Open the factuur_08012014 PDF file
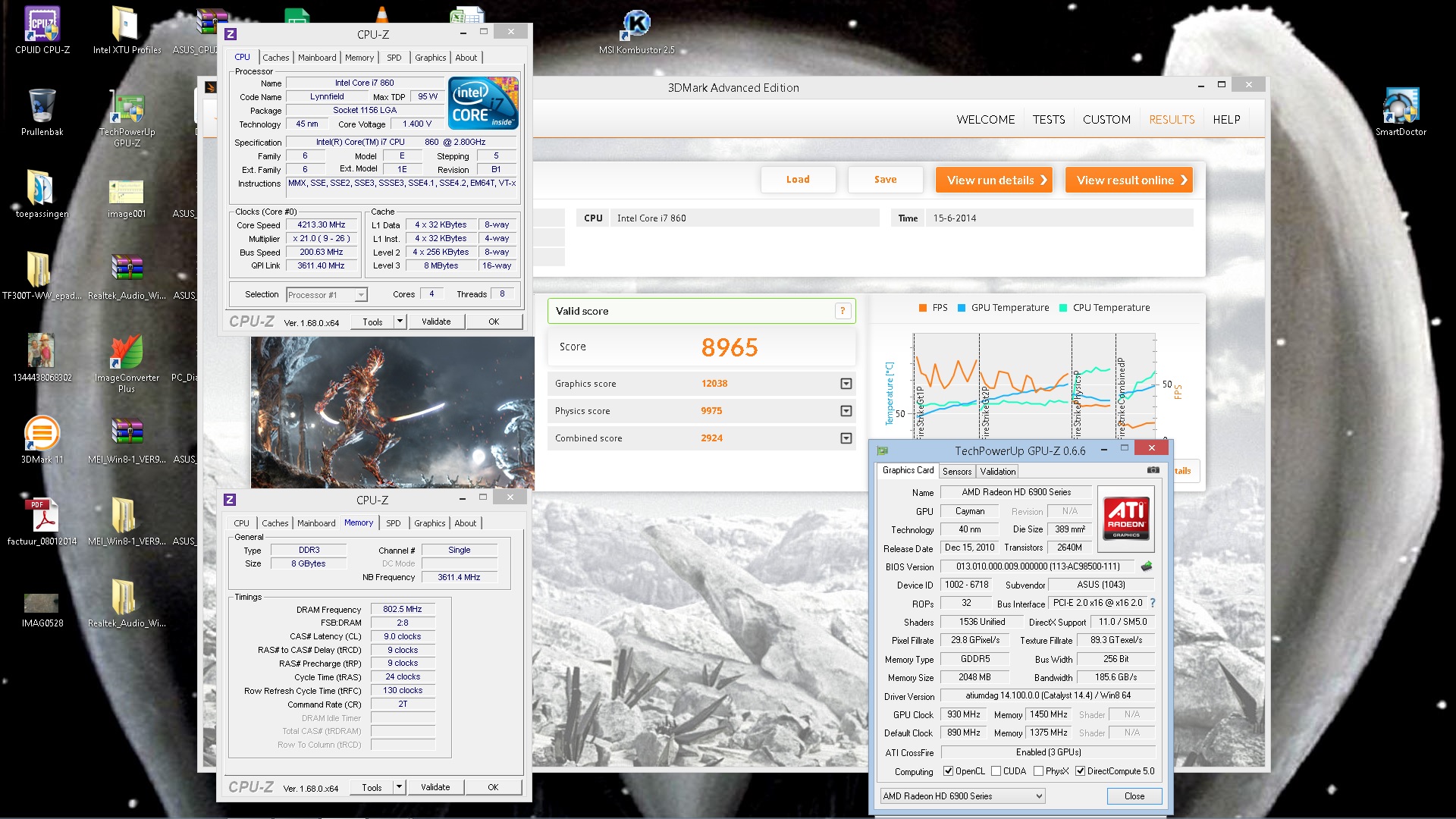1456x819 pixels. click(42, 522)
